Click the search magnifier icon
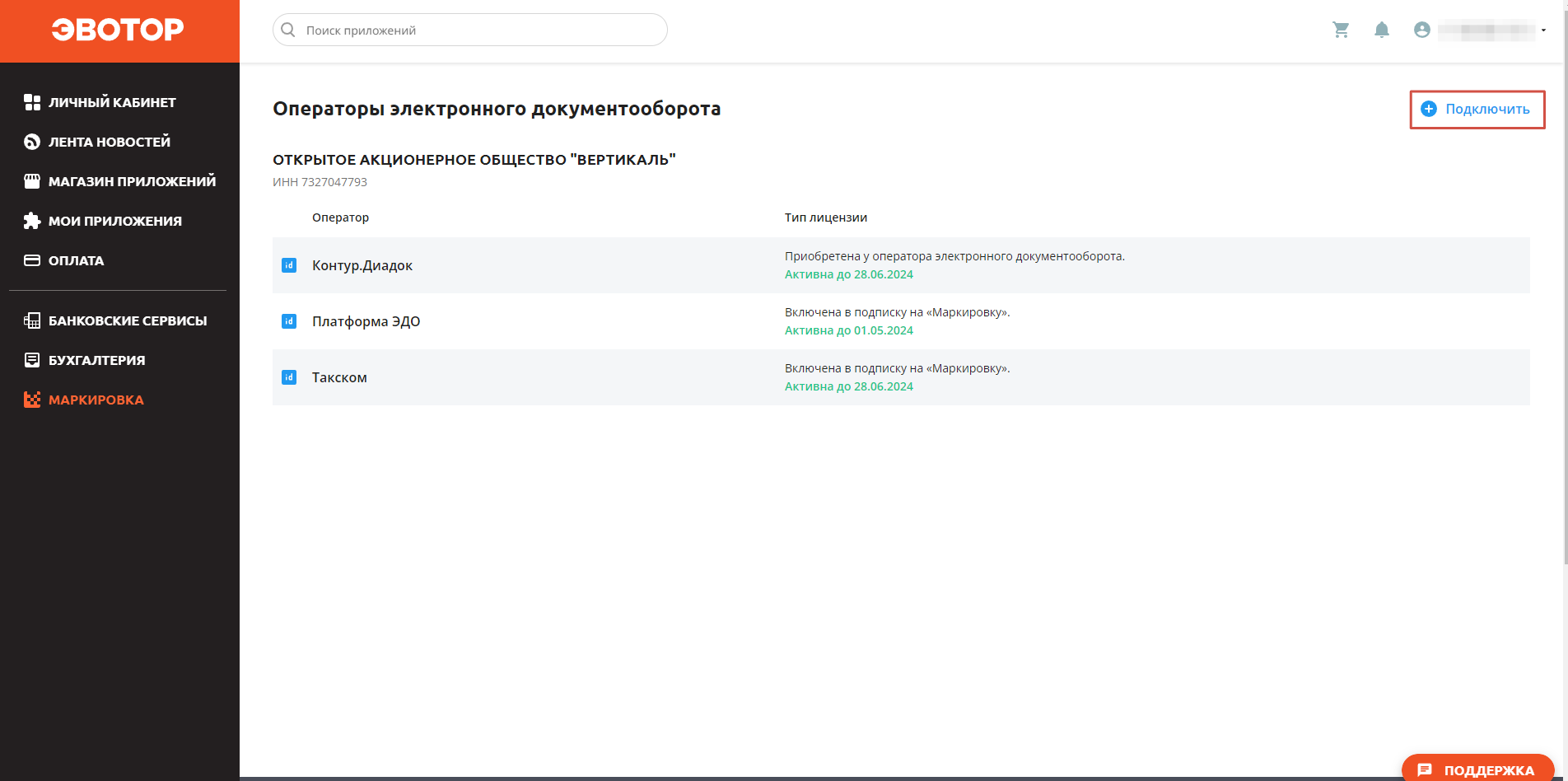The width and height of the screenshot is (1568, 781). [x=288, y=30]
